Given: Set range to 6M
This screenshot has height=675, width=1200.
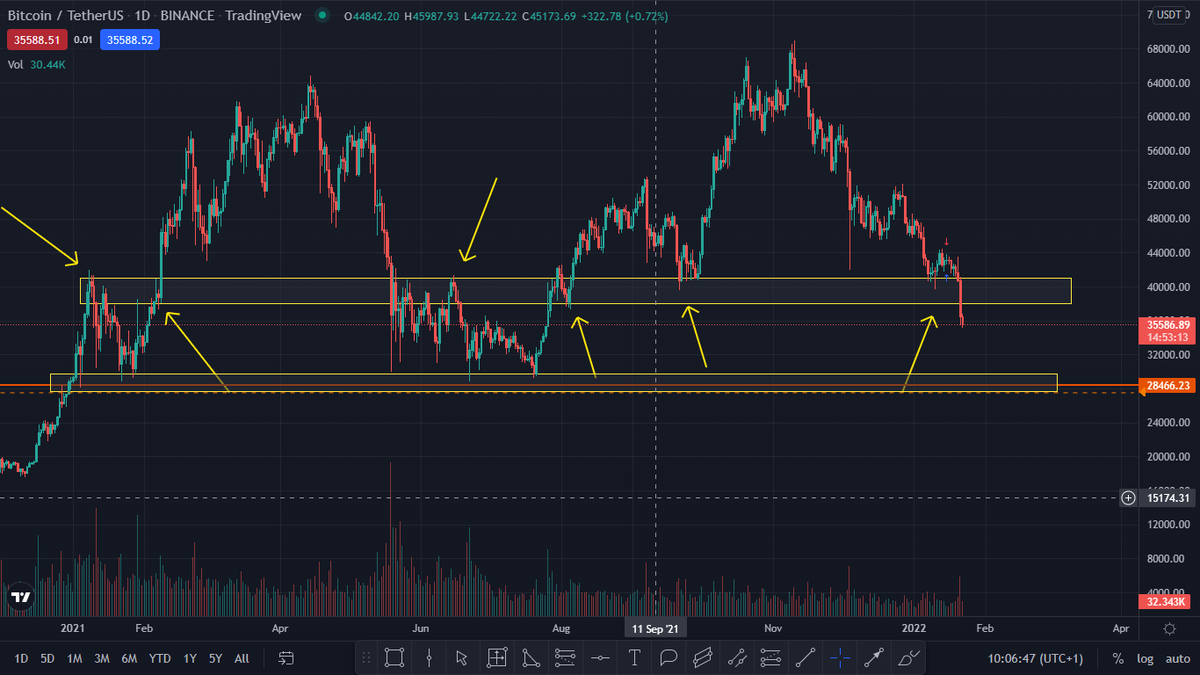Looking at the screenshot, I should [x=129, y=658].
